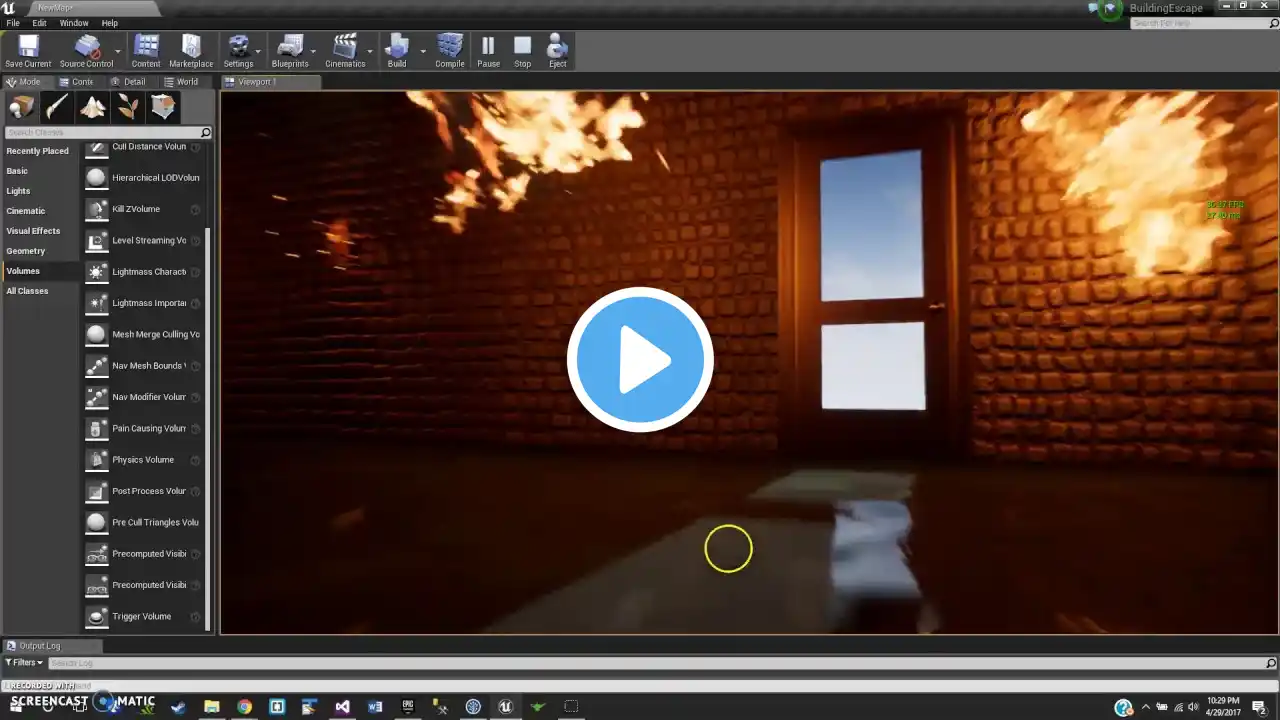Select Kill ZVolume in the list

tap(143, 209)
